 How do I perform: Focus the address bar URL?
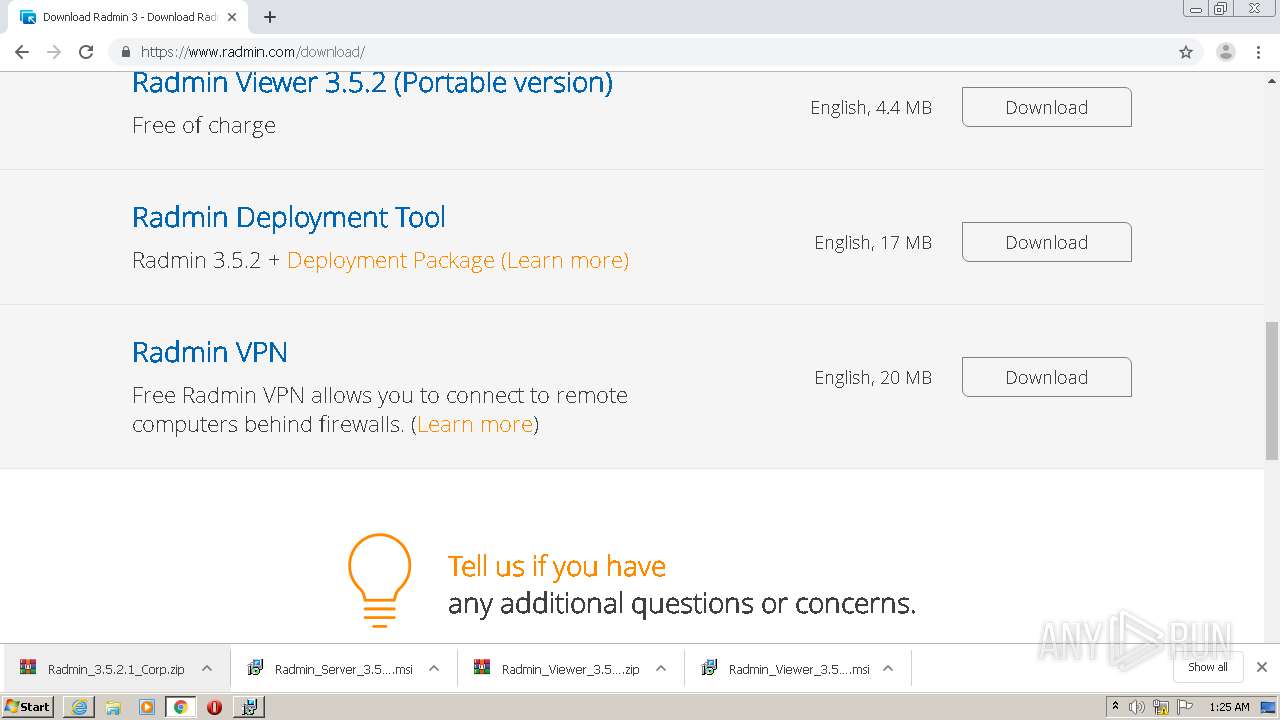point(253,52)
